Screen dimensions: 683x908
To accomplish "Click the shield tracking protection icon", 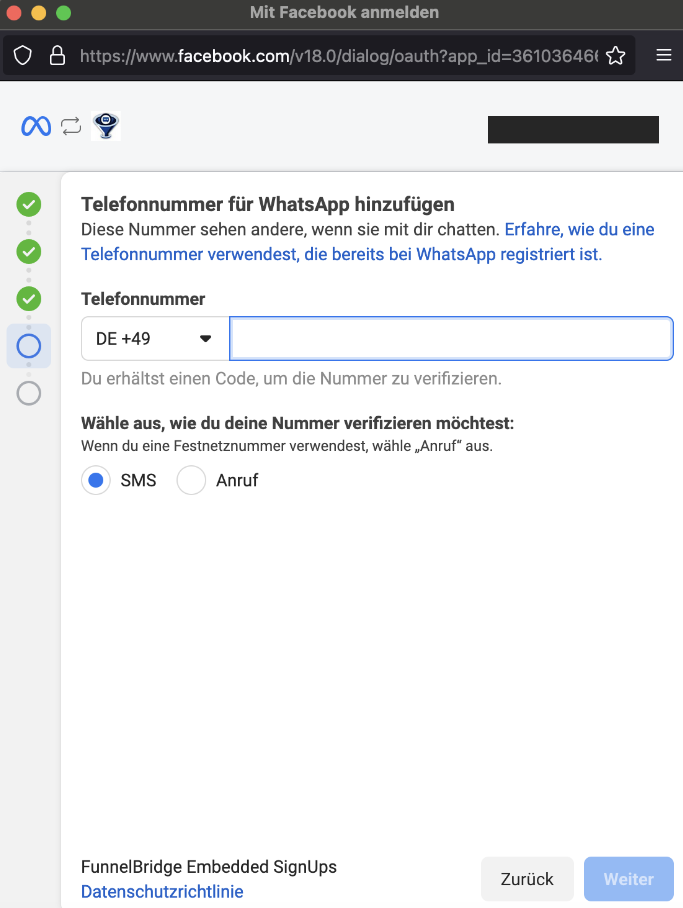I will 23,55.
